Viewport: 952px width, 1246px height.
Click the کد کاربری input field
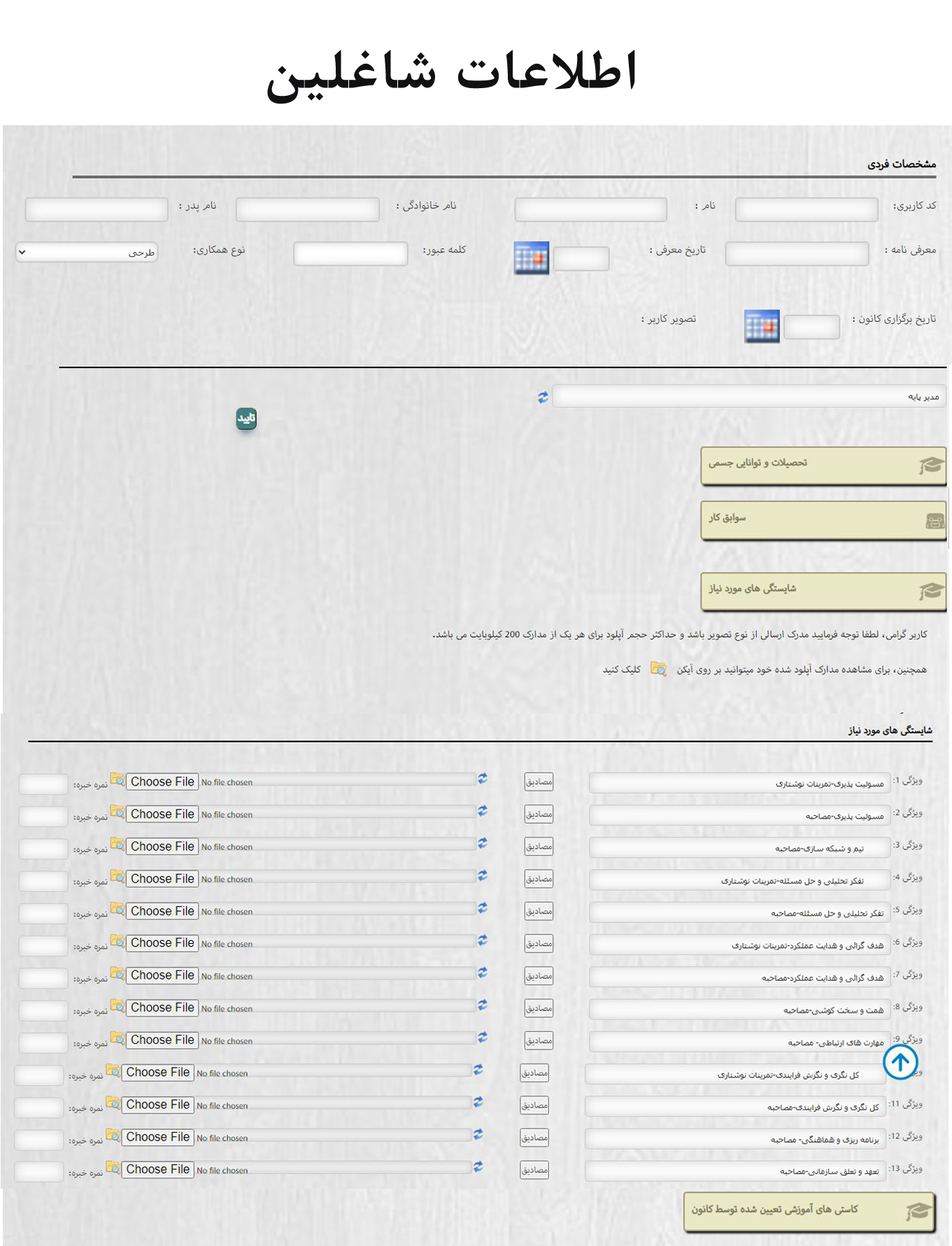807,209
